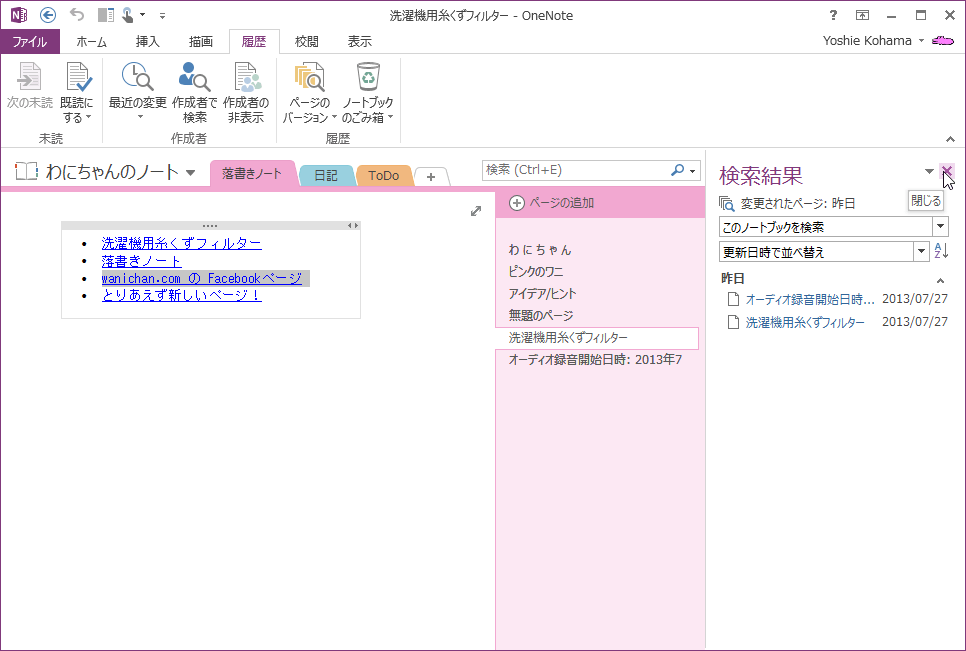Screen dimensions: 966x651
Task: Toggle touch/mouse mode icon
Action: [x=128, y=15]
